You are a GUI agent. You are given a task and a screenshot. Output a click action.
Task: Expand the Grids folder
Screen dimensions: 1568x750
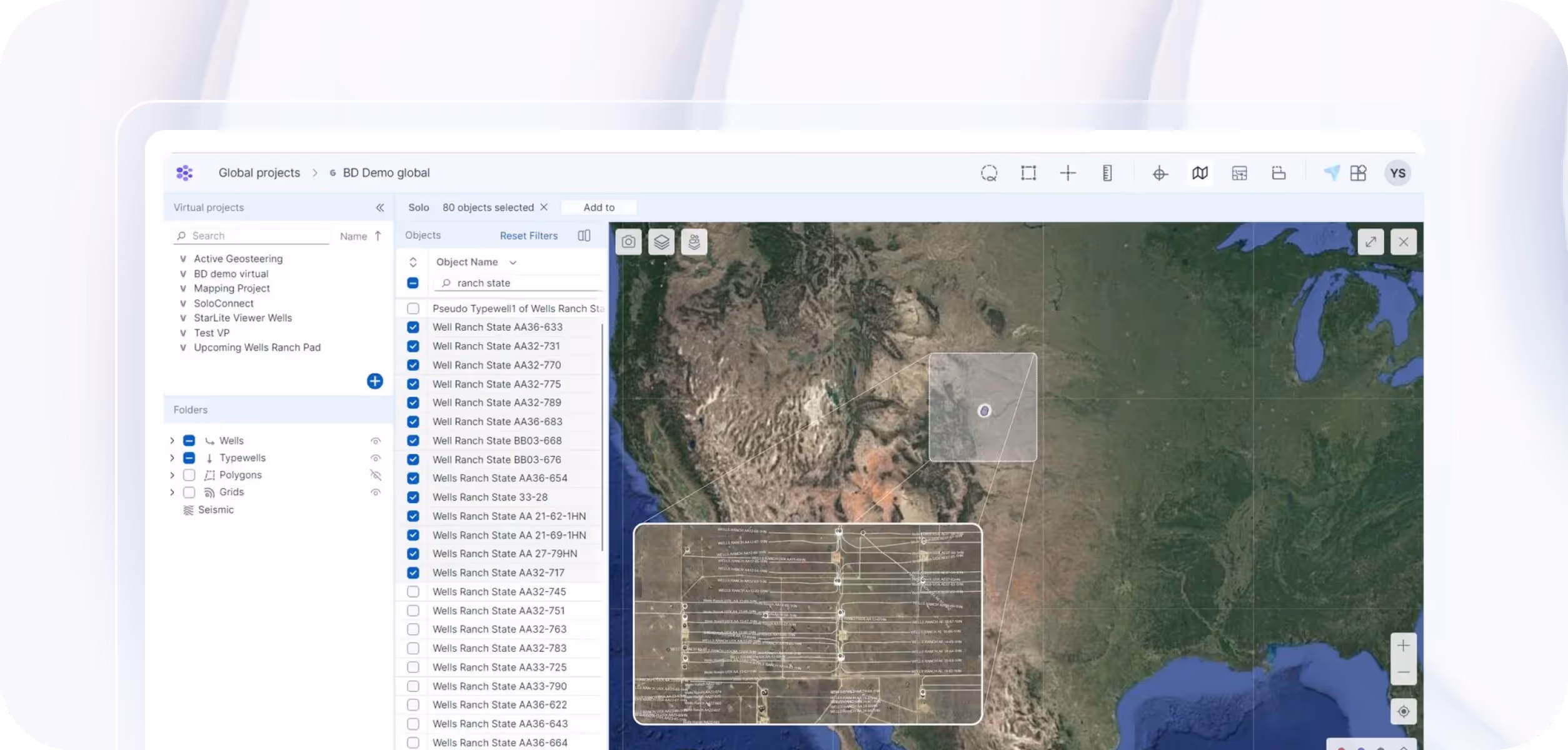click(172, 492)
